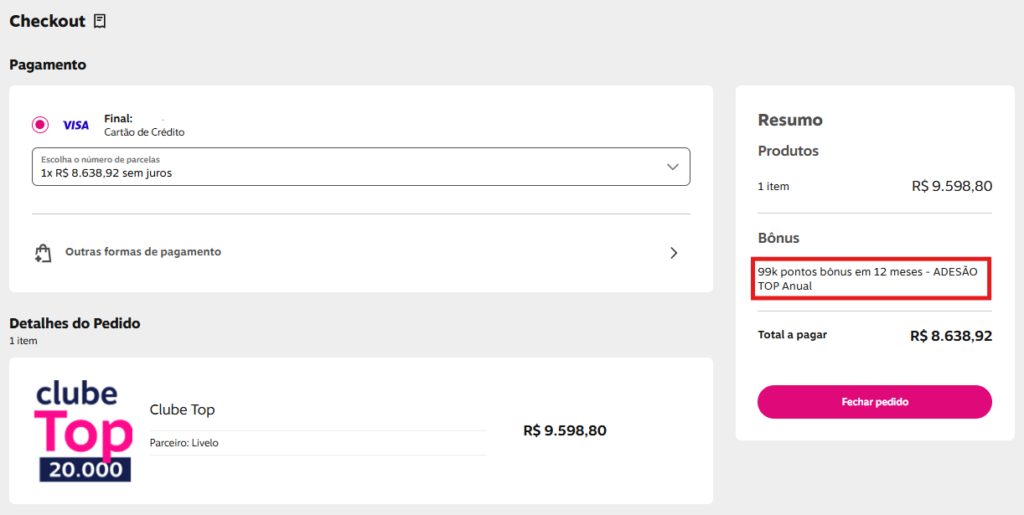The height and width of the screenshot is (515, 1024).
Task: Click the Cartão de Crédito label
Action: click(x=144, y=132)
